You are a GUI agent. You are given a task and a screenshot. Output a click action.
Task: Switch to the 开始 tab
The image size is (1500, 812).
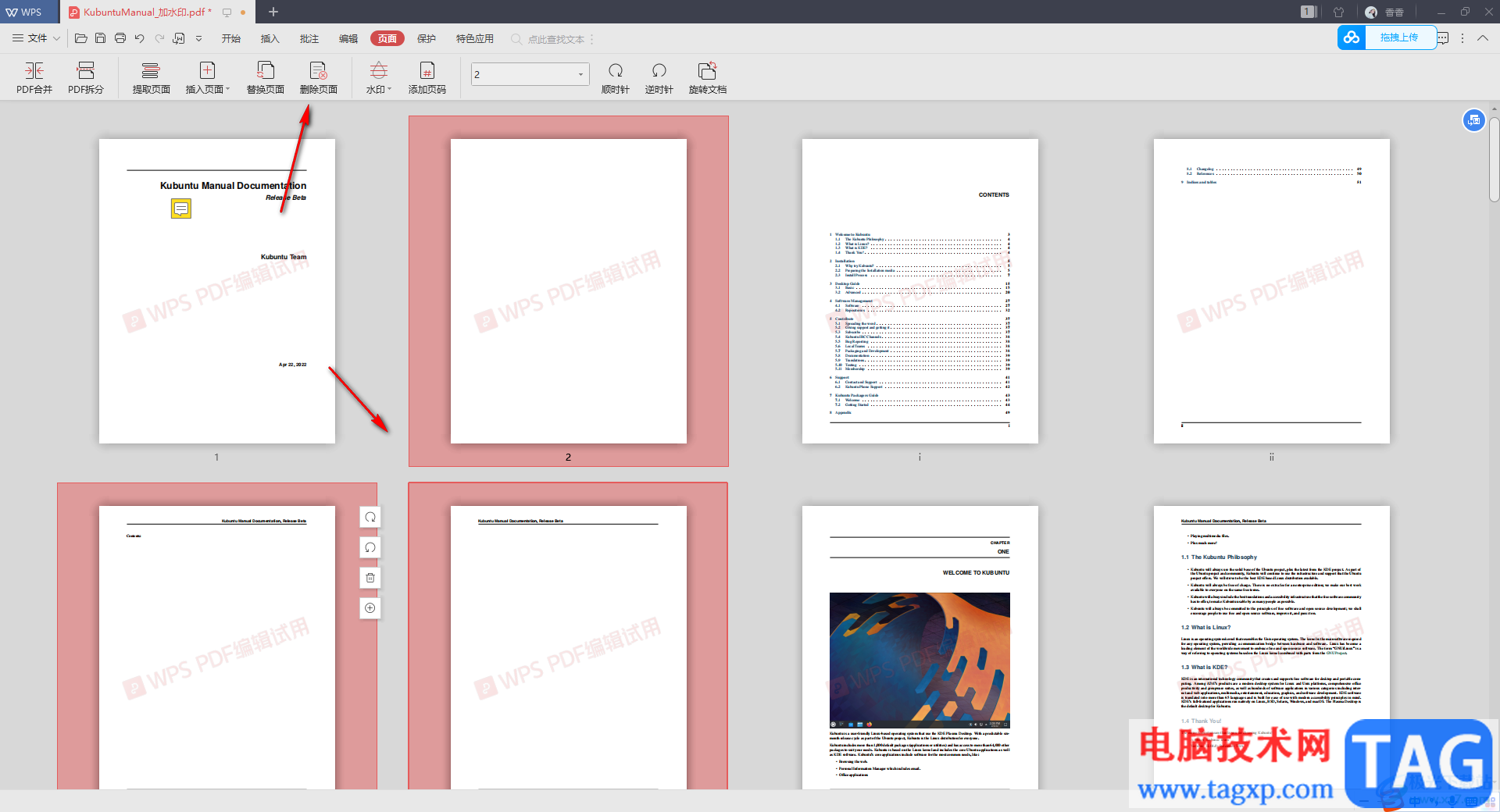pyautogui.click(x=231, y=38)
